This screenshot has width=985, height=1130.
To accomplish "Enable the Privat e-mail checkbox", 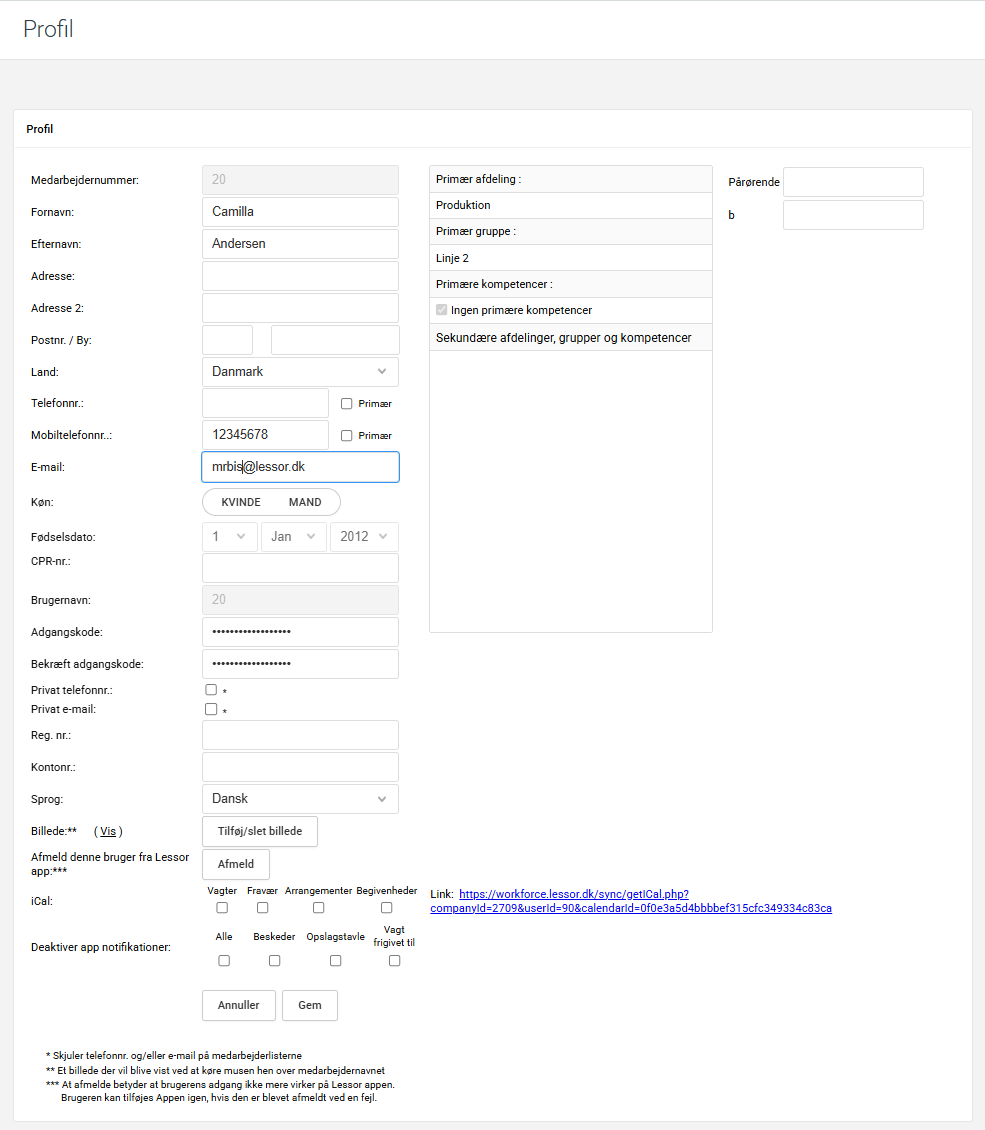I will coord(211,709).
